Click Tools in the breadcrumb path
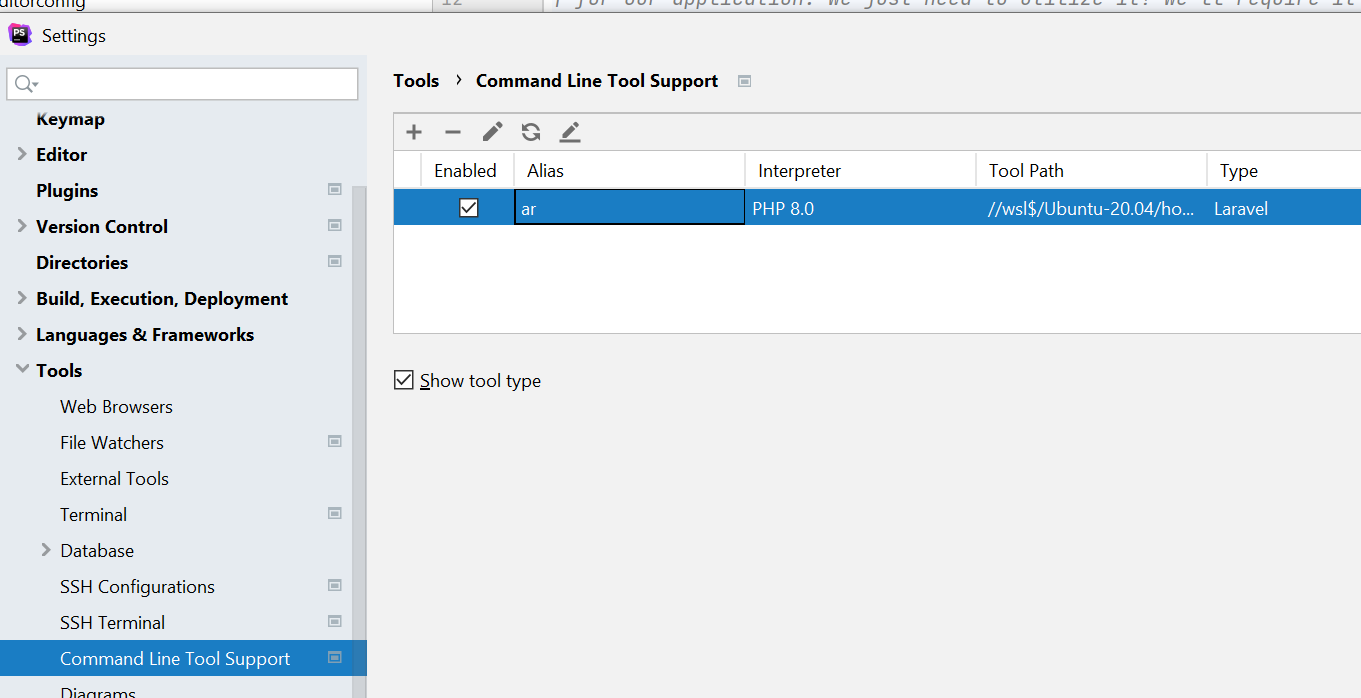 (416, 81)
